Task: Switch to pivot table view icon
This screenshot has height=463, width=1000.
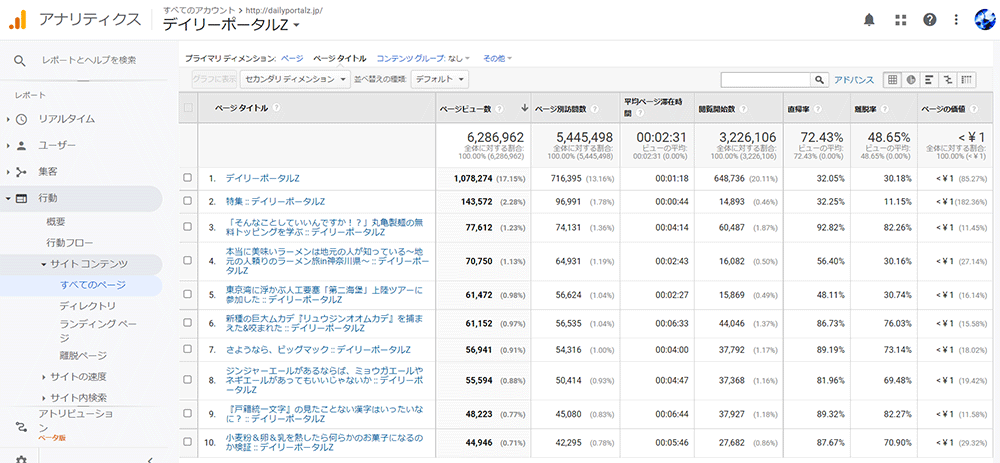Action: [x=966, y=80]
